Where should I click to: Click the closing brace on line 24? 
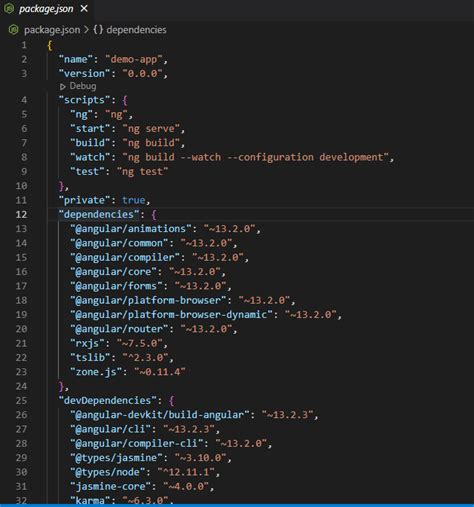(61, 386)
